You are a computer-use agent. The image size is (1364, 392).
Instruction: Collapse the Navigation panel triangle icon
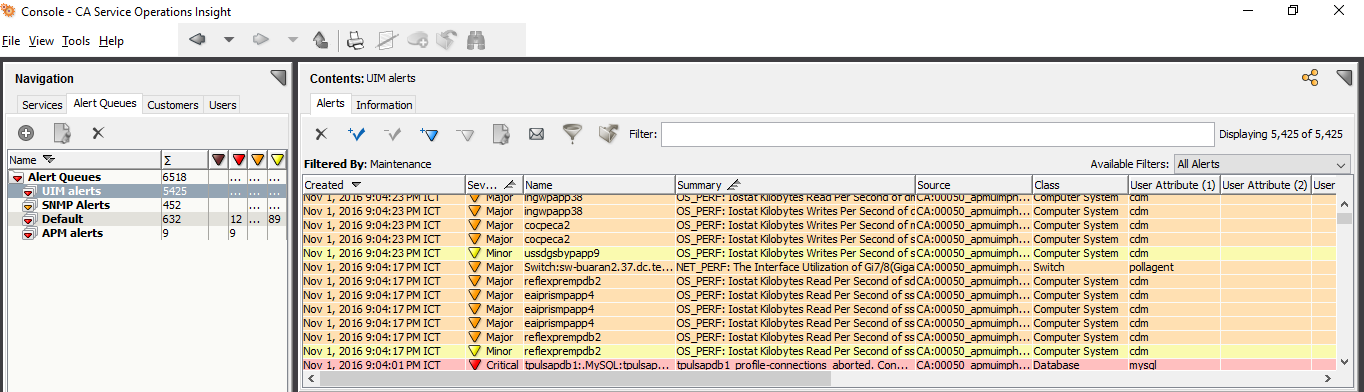(278, 77)
